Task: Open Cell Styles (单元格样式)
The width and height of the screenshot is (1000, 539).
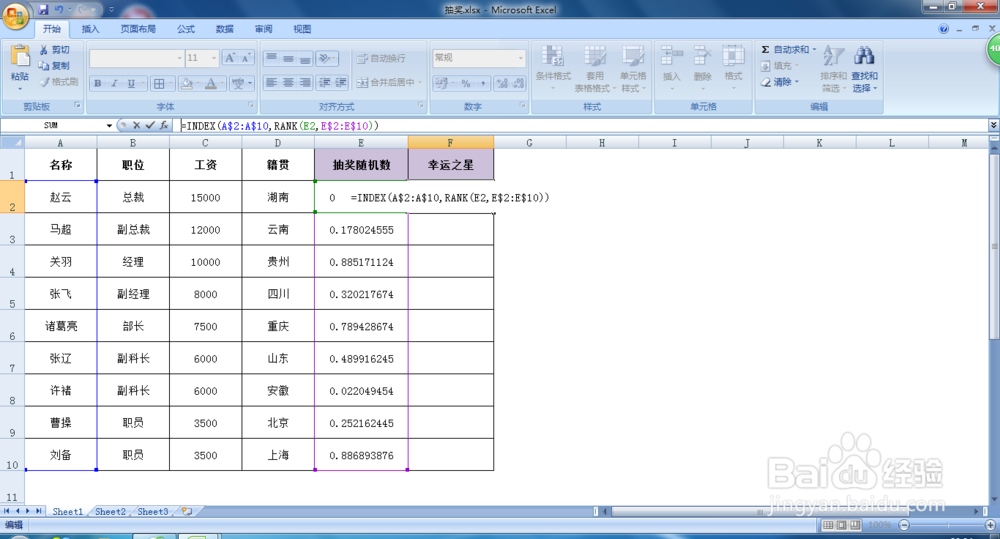Action: pos(633,68)
